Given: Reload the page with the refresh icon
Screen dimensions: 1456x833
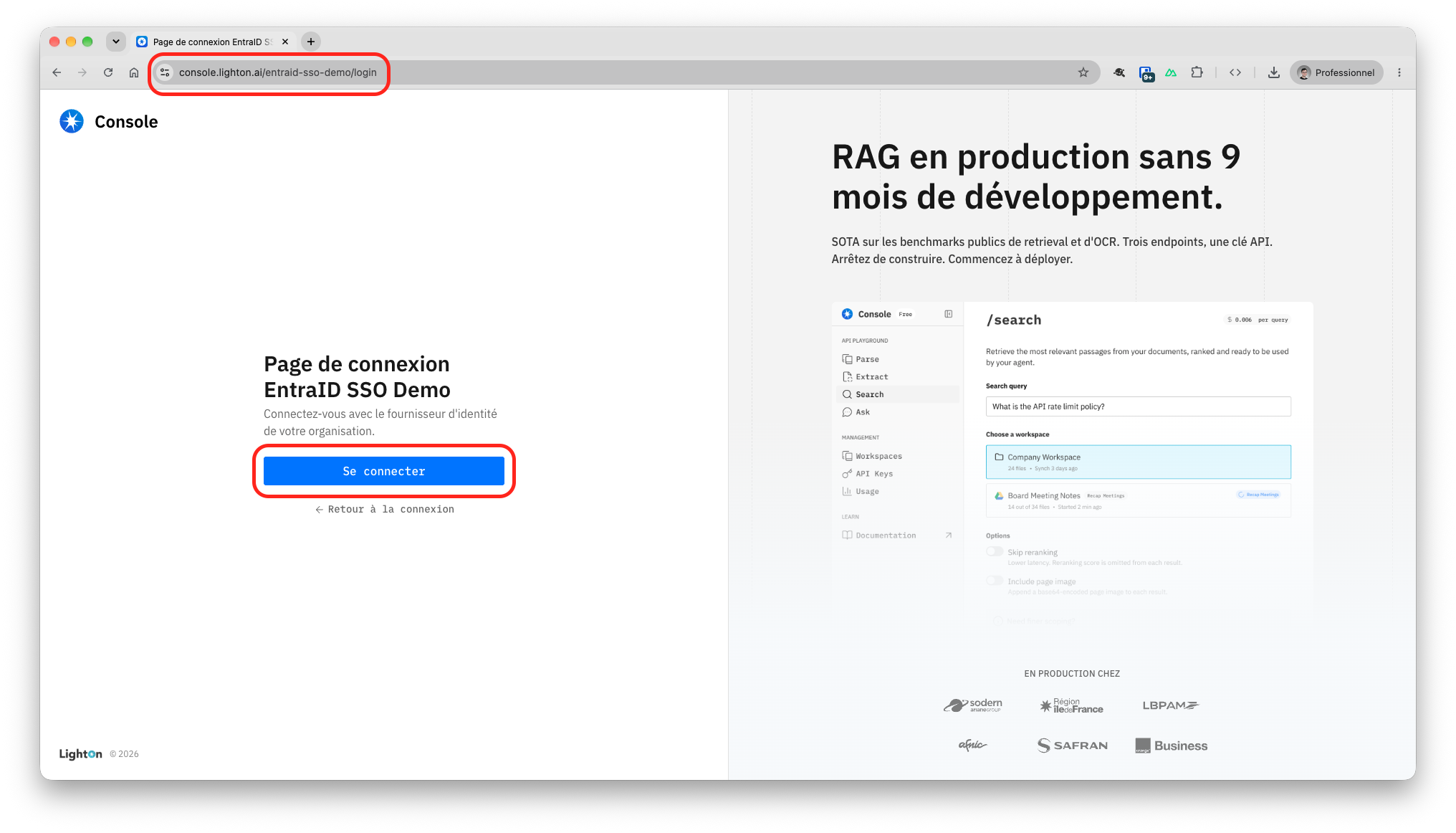Looking at the screenshot, I should (108, 72).
